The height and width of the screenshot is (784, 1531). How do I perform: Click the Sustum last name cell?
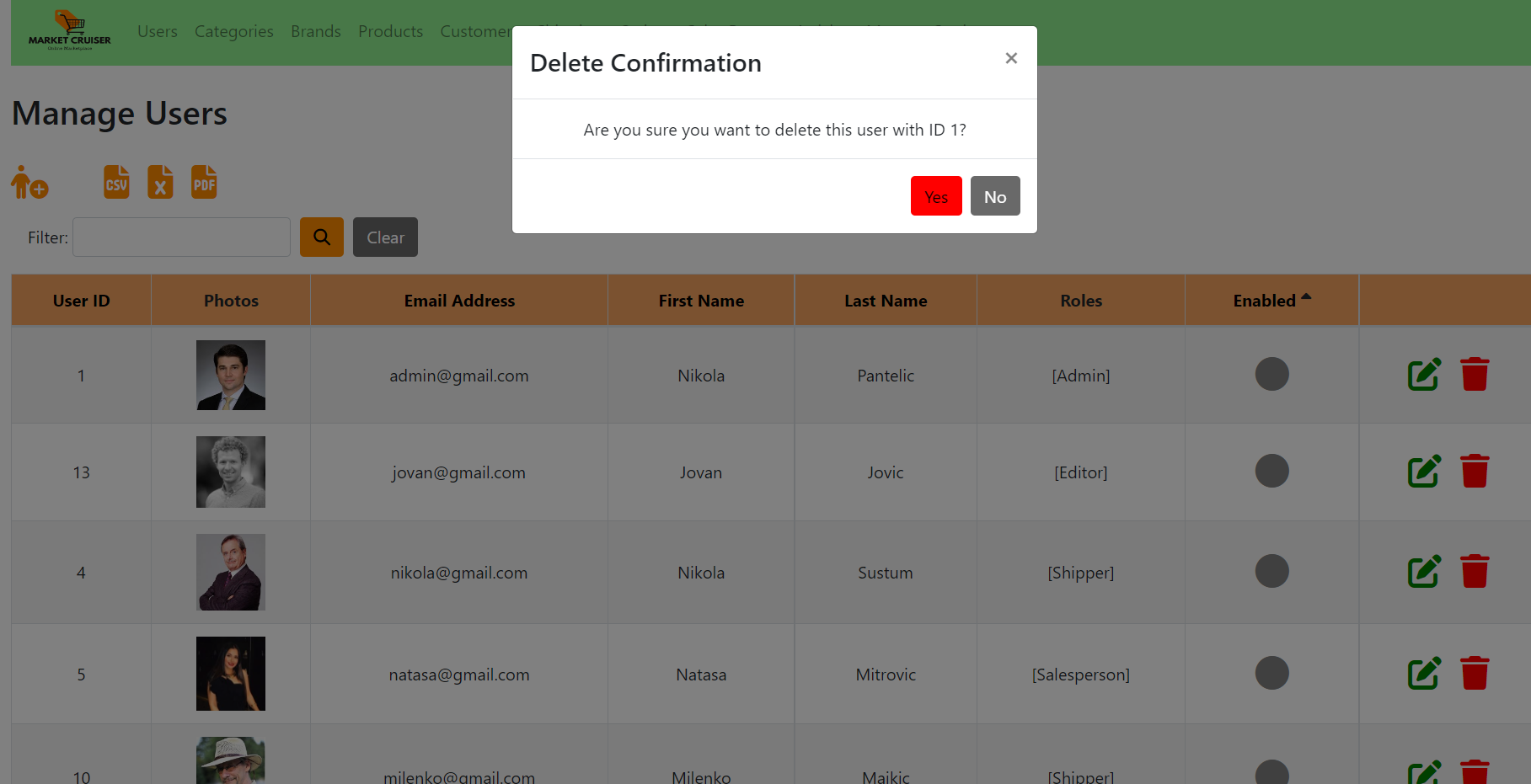(886, 573)
